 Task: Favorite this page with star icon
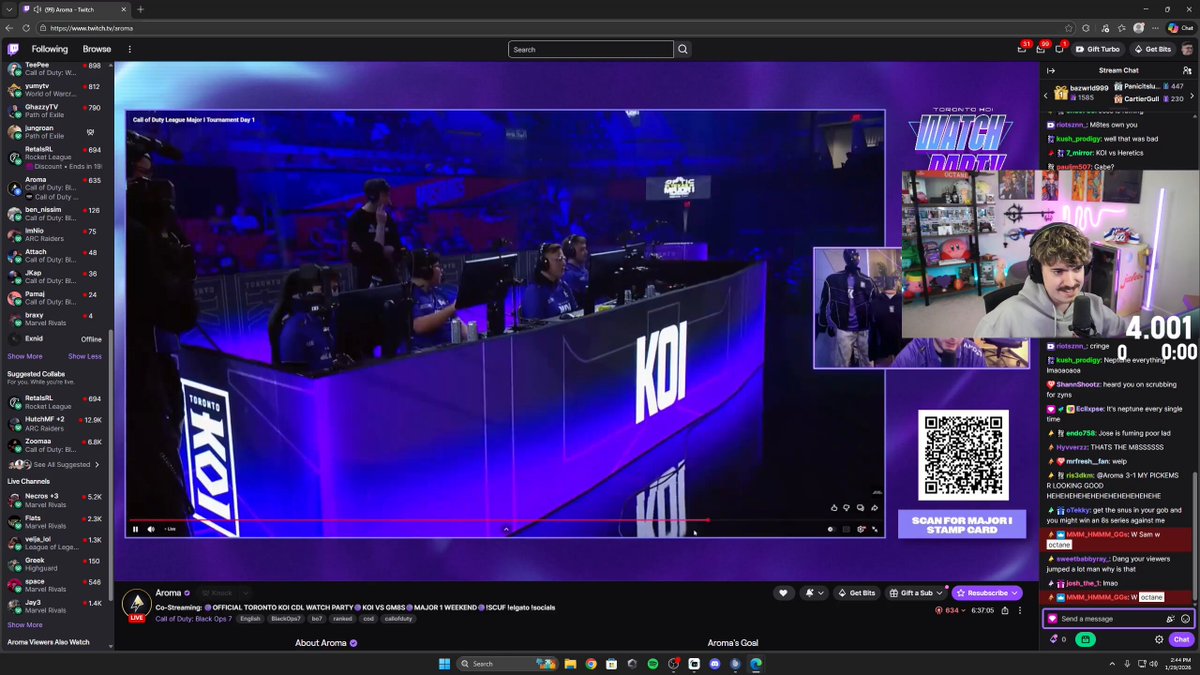tap(1069, 28)
